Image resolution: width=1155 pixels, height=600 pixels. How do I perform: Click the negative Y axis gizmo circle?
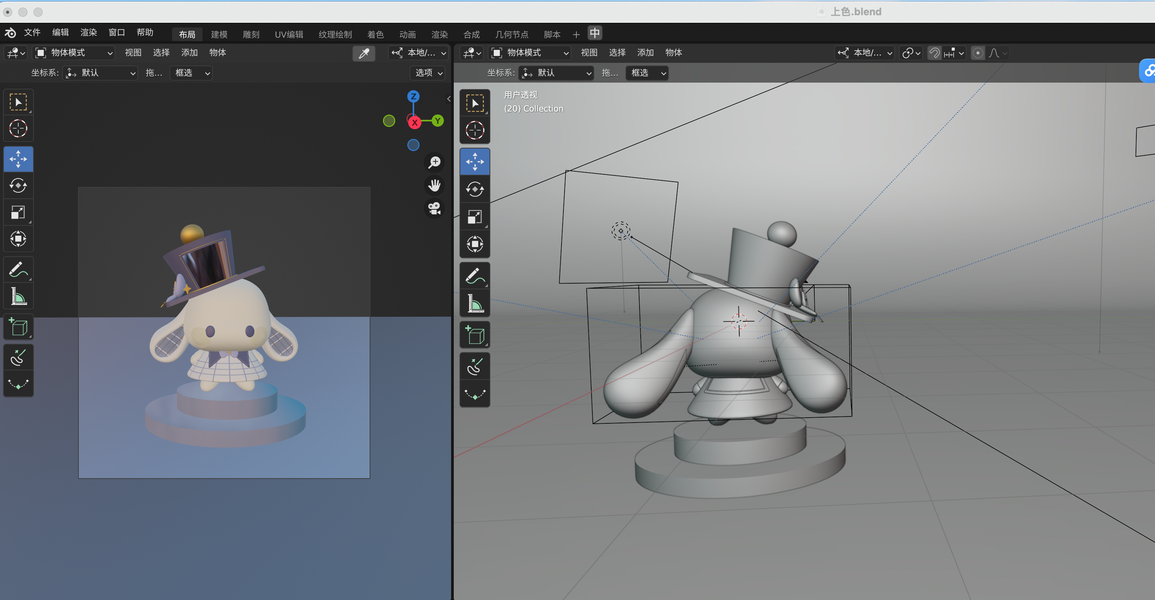389,121
